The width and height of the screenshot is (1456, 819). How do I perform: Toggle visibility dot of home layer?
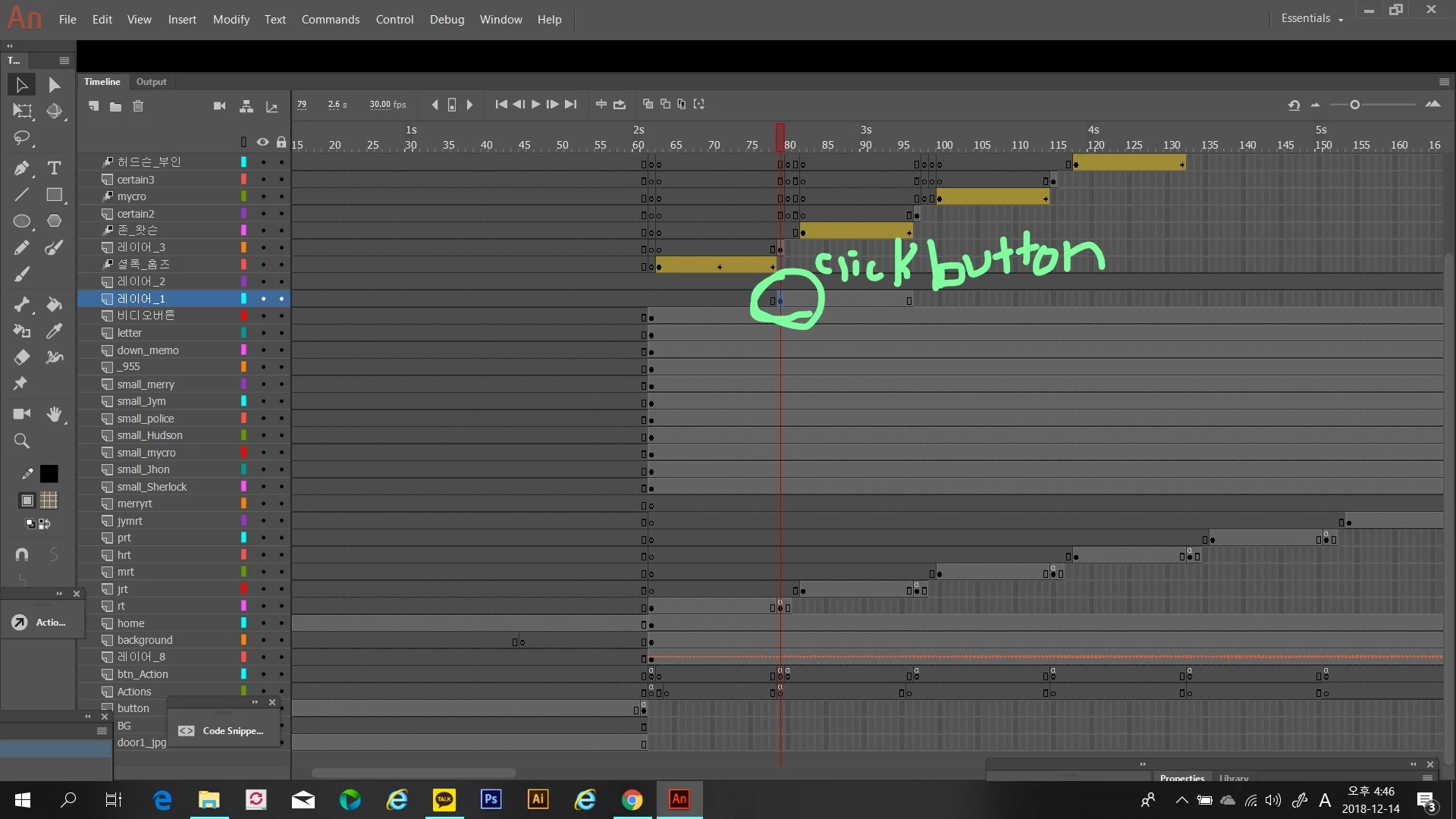point(263,623)
